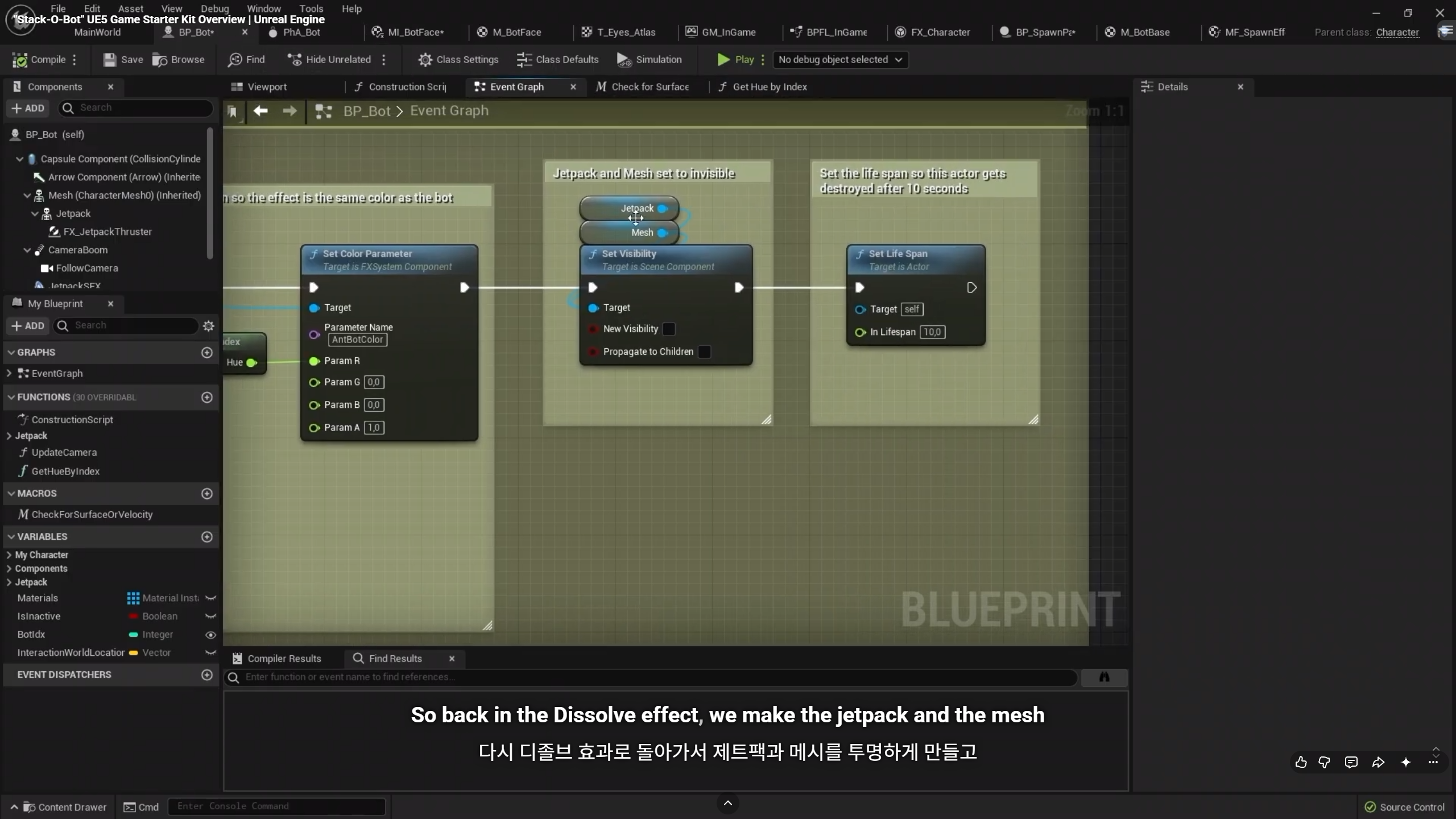This screenshot has width=1456, height=819.
Task: Switch to Get Hue by Index tab
Action: pyautogui.click(x=762, y=87)
